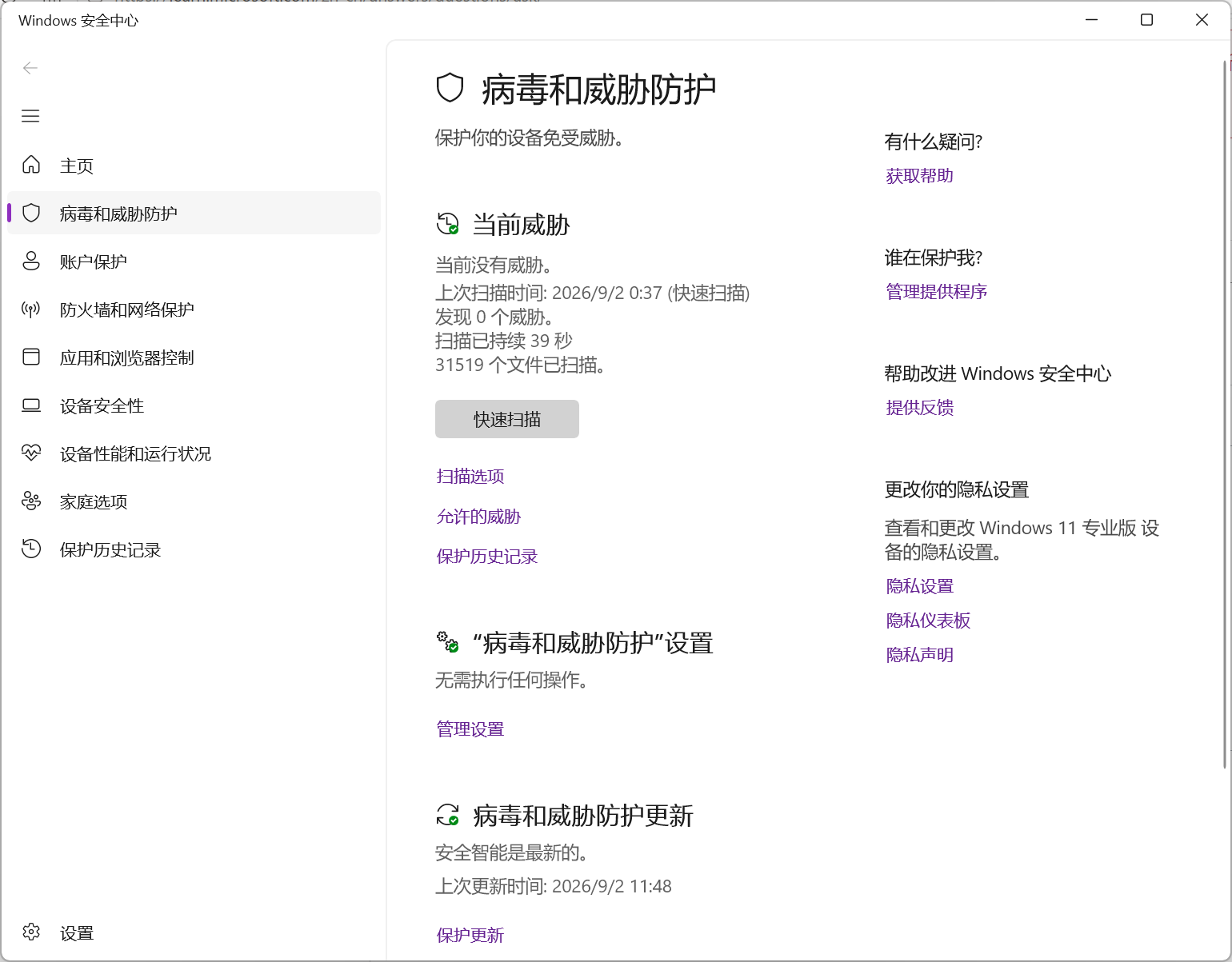The width and height of the screenshot is (1232, 962).
Task: Click the 设置 gear icon
Action: (31, 932)
